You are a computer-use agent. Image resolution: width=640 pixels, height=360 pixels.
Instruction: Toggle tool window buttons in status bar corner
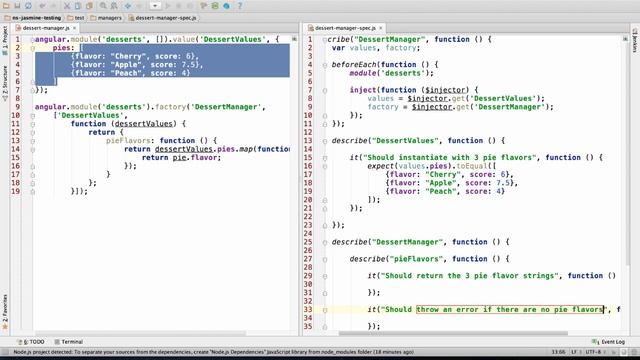(x=5, y=352)
